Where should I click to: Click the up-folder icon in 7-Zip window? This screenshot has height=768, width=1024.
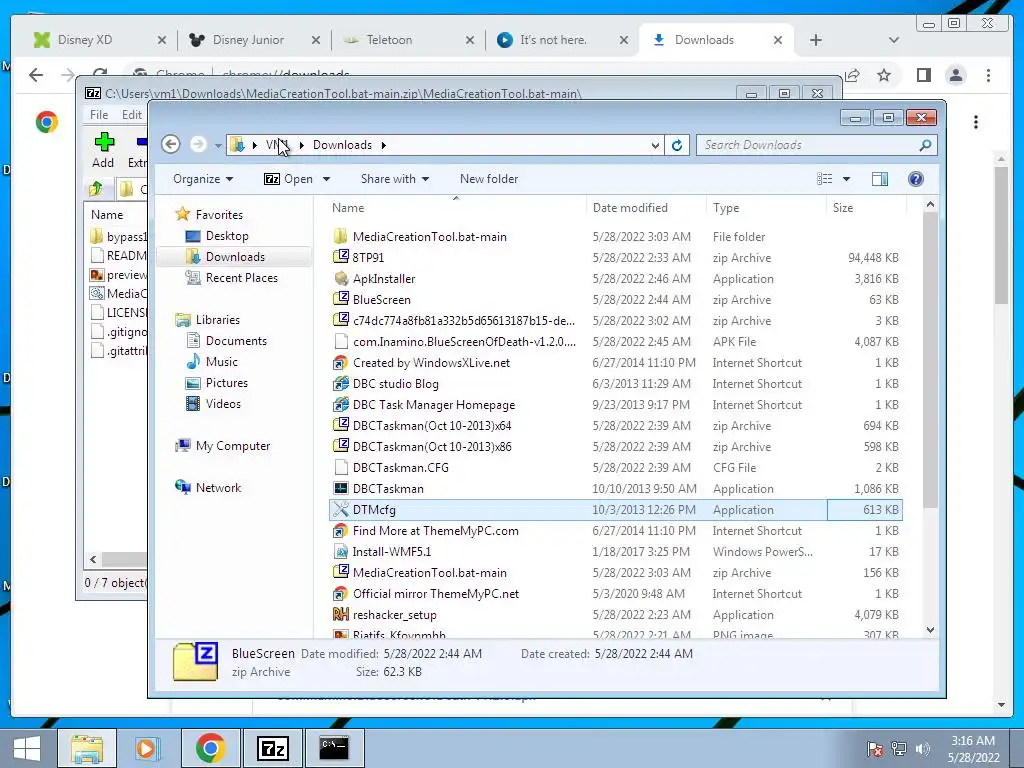[x=95, y=189]
